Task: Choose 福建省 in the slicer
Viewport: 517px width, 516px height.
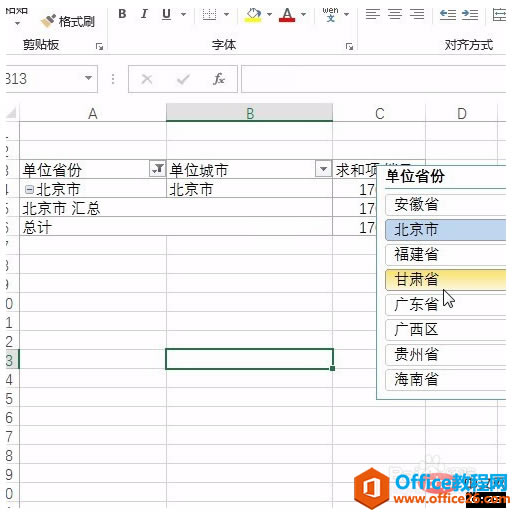Action: [x=446, y=254]
